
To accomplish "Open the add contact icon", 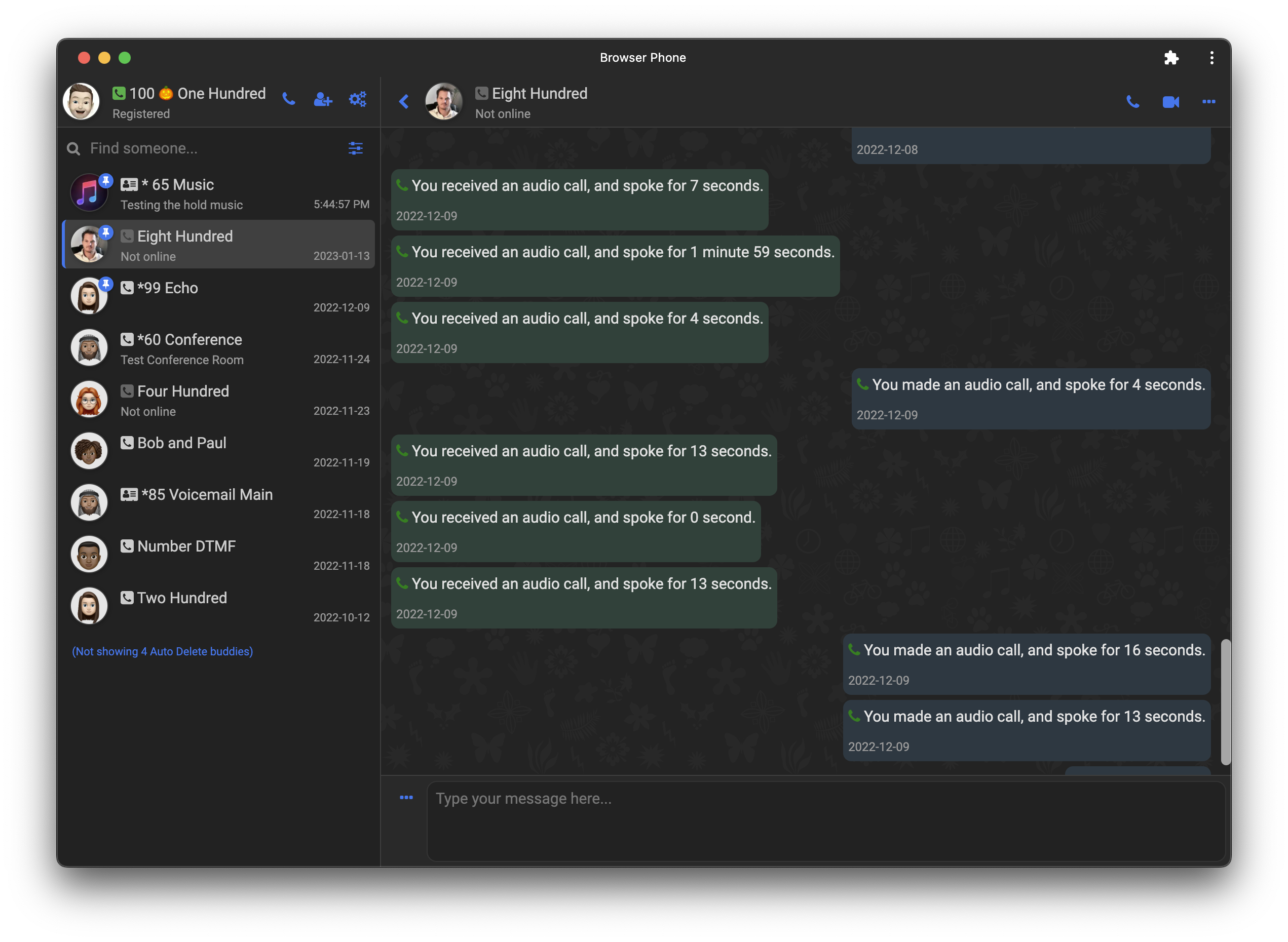I will pyautogui.click(x=323, y=99).
